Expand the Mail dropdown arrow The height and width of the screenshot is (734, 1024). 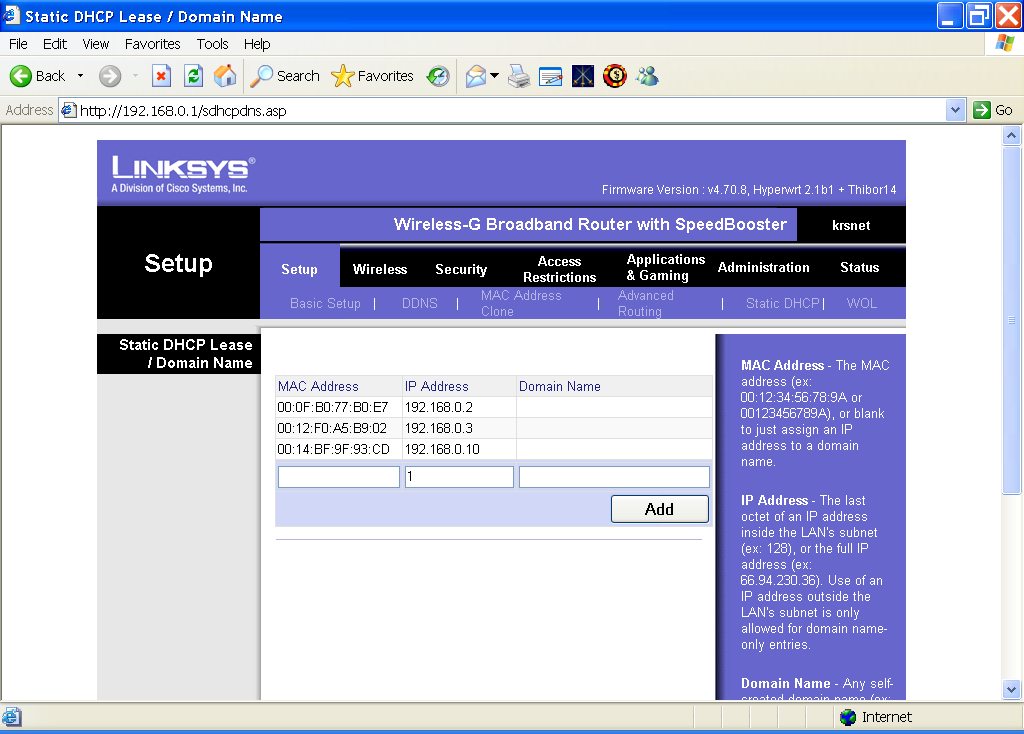click(494, 76)
